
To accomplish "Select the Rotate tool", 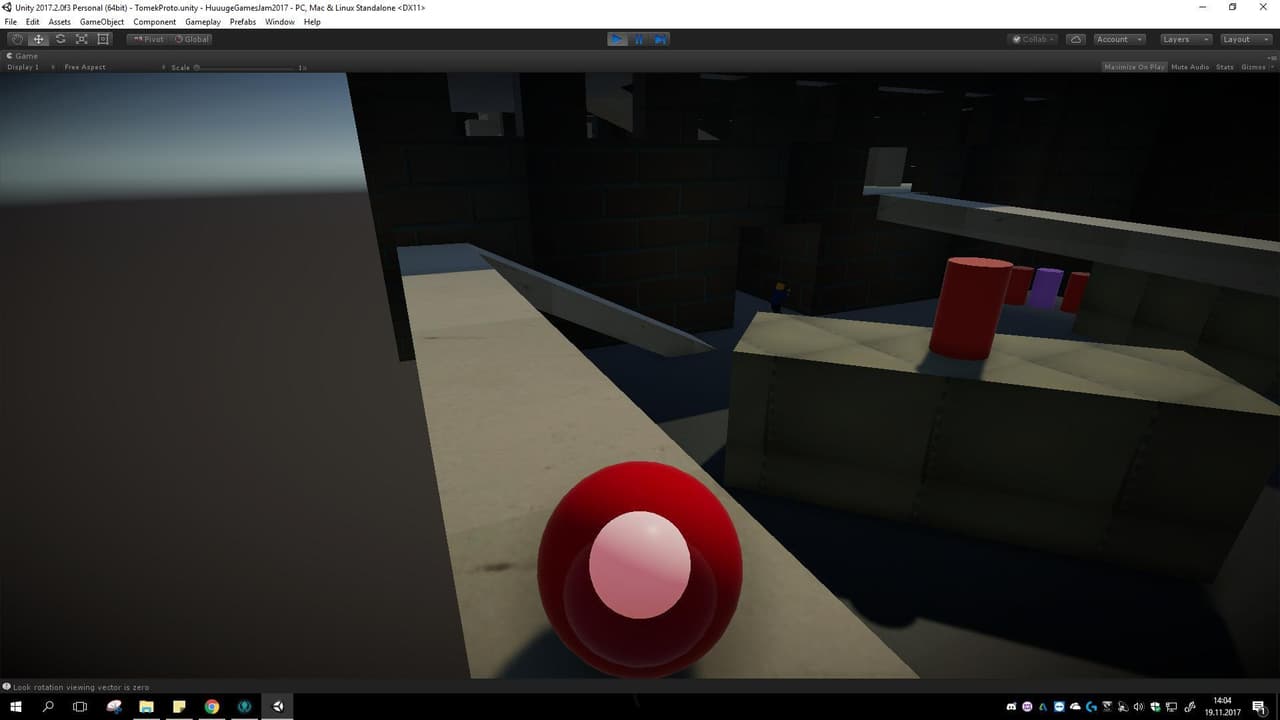I will point(60,39).
